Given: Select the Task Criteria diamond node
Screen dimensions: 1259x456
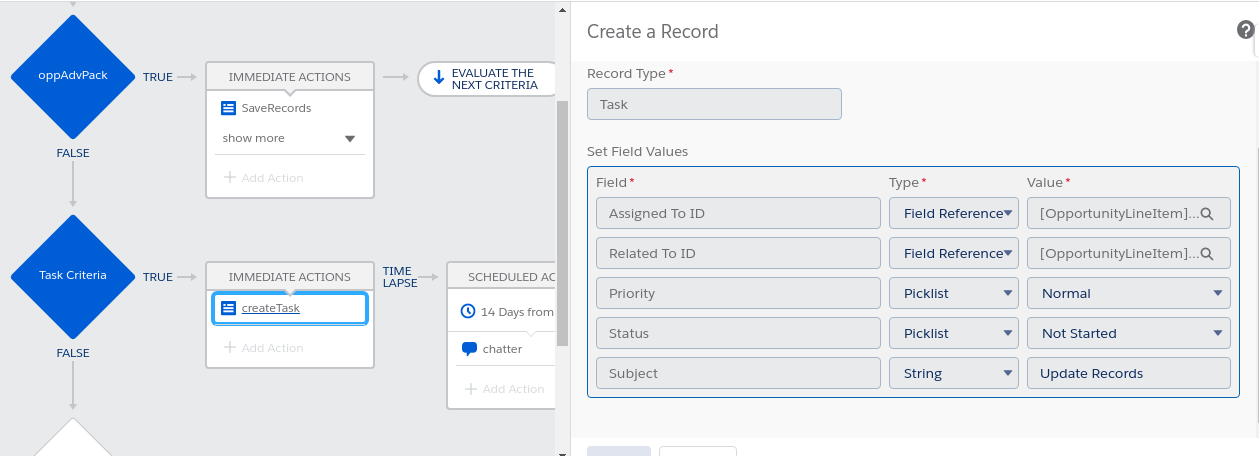Looking at the screenshot, I should (73, 276).
